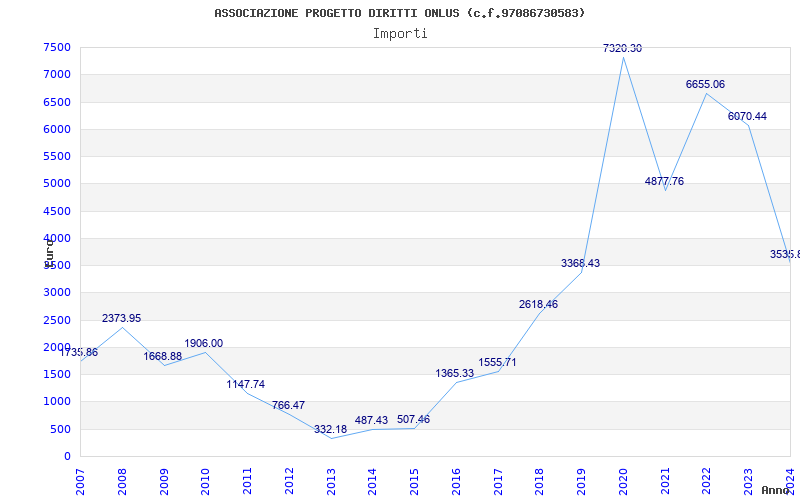Select the 3368.43 data label
The image size is (800, 500).
tap(580, 263)
